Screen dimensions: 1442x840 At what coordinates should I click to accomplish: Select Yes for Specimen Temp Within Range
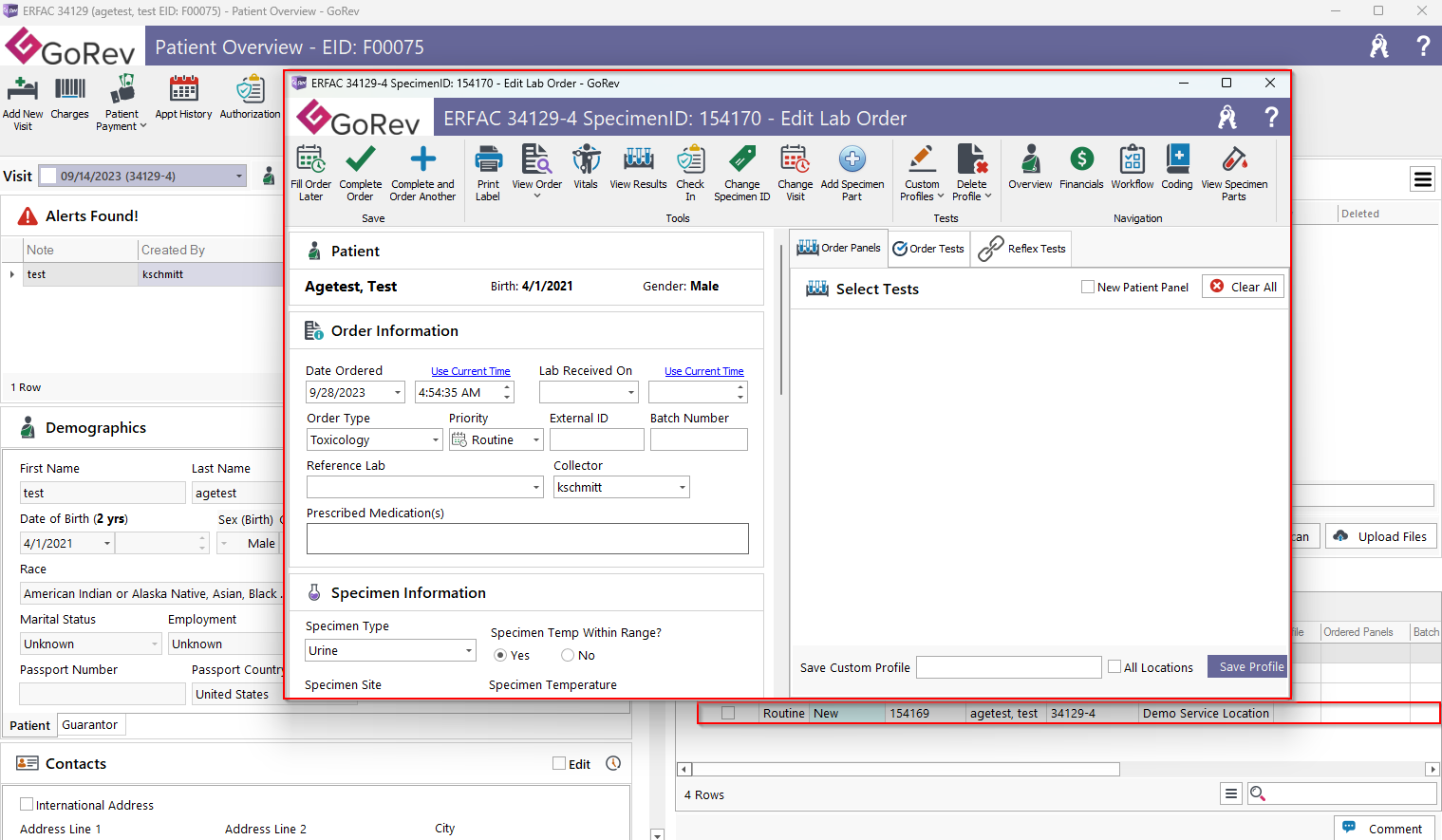click(500, 655)
